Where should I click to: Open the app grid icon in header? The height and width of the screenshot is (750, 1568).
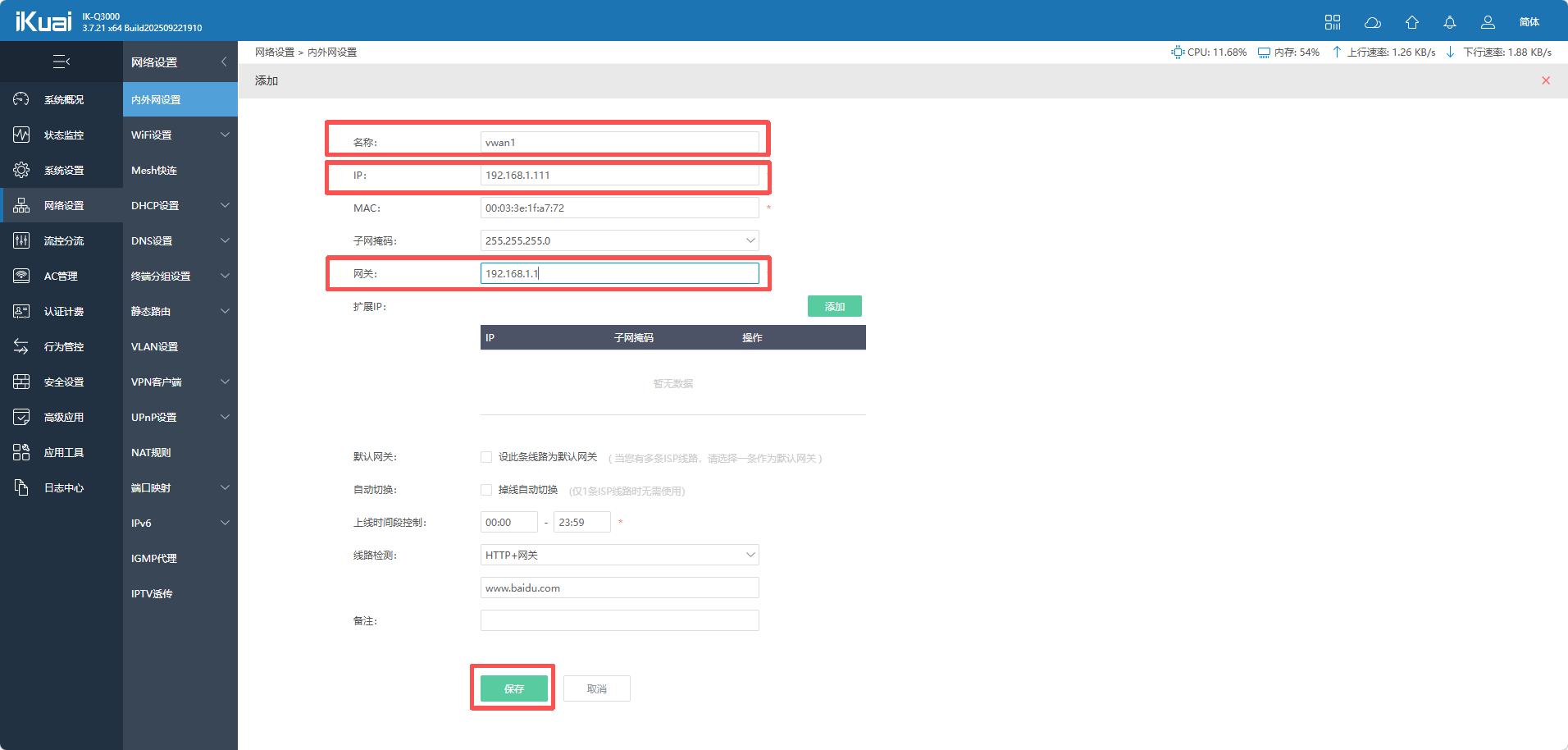tap(1333, 22)
